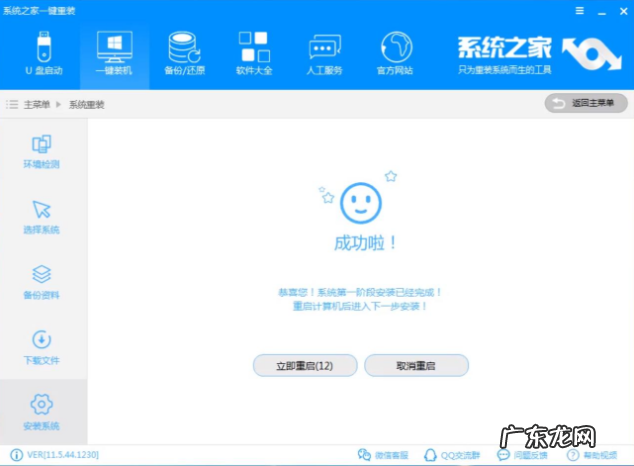
Task: Open the U盘启动 USB boot tab
Action: [x=44, y=53]
